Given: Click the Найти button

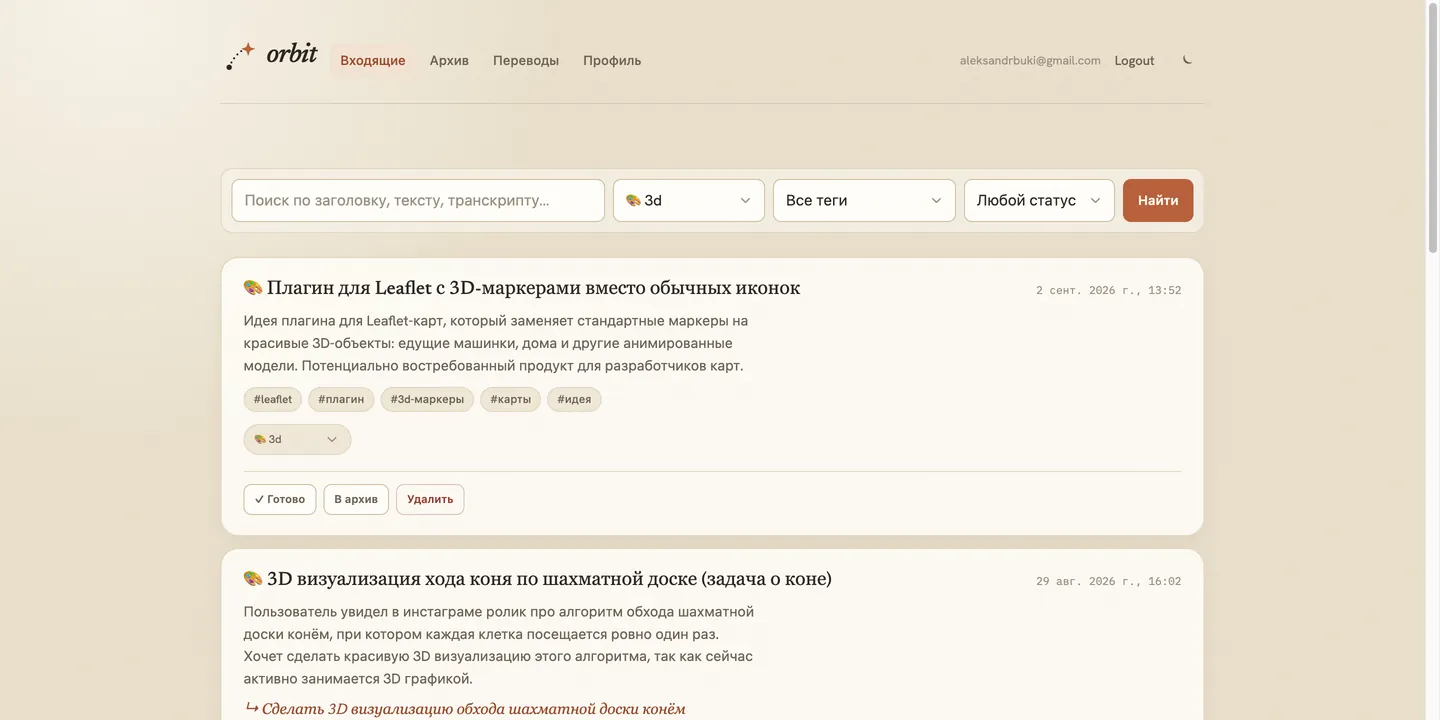Looking at the screenshot, I should coord(1158,200).
